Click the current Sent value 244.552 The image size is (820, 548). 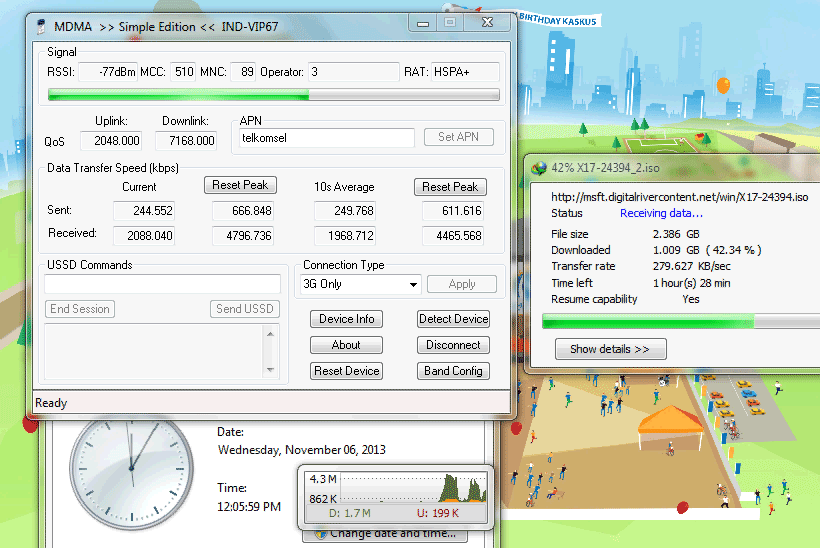(144, 211)
